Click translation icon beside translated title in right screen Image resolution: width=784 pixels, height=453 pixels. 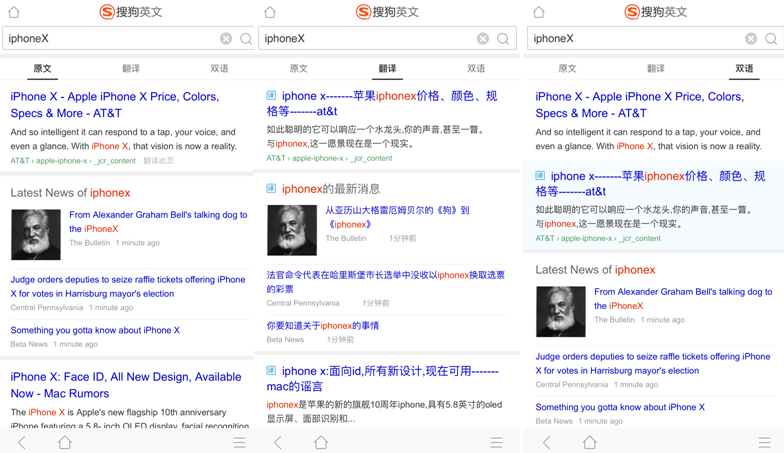(x=540, y=175)
